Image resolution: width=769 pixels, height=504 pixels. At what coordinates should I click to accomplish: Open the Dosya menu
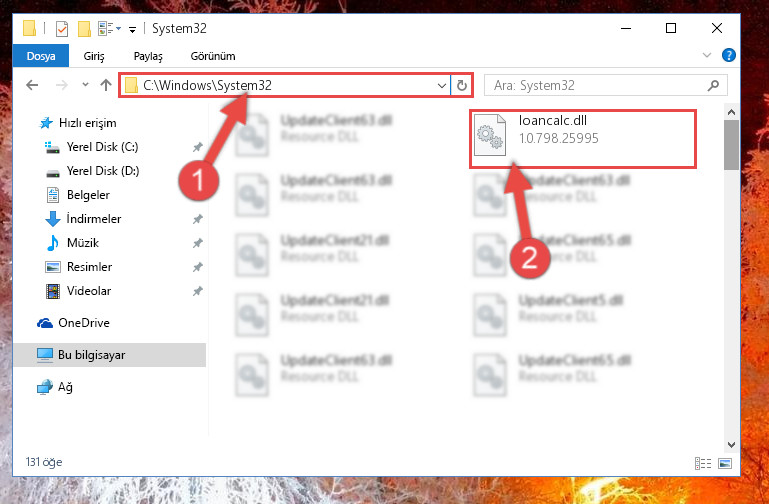point(41,56)
